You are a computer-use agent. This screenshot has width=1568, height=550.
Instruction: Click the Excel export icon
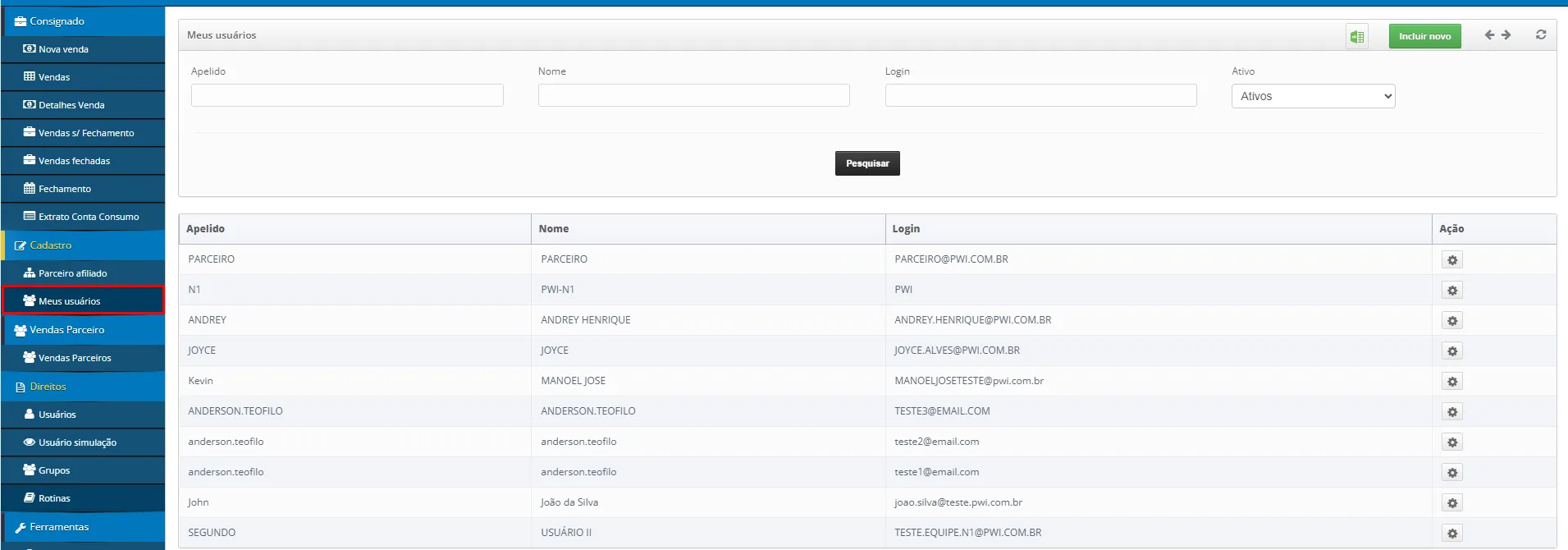tap(1356, 36)
